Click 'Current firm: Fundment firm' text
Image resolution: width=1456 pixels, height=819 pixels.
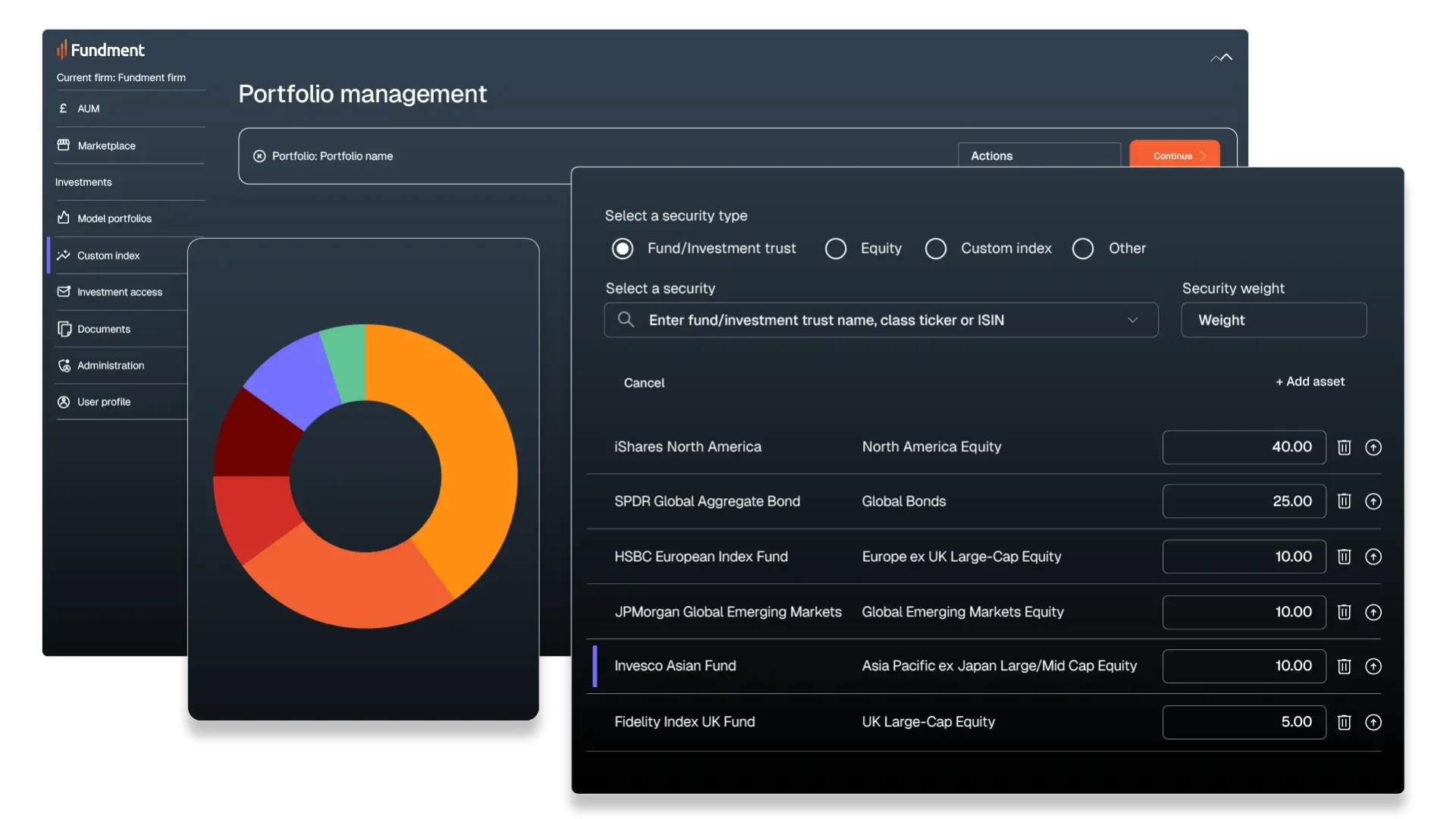[x=121, y=77]
